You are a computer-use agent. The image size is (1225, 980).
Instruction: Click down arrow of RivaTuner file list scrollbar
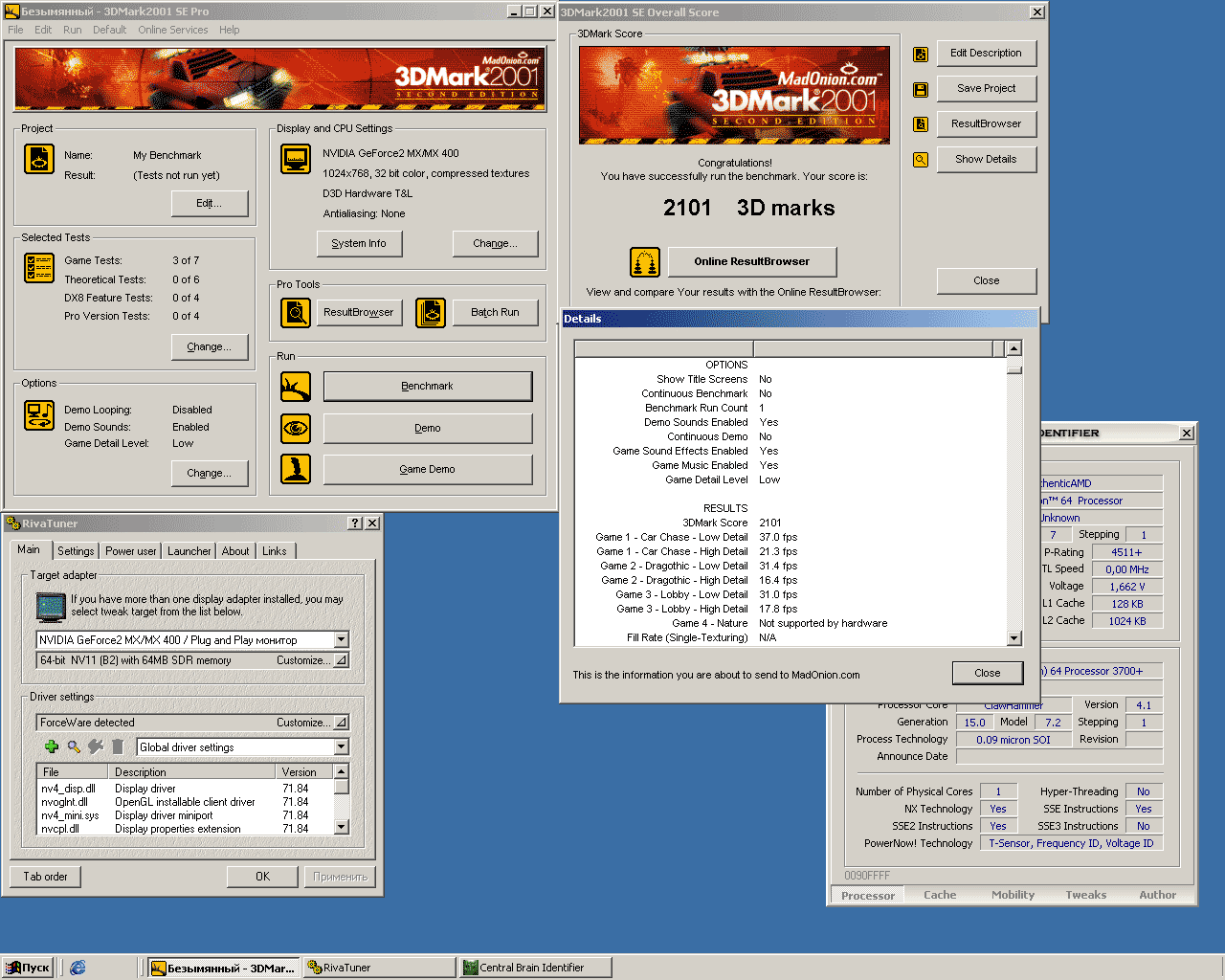point(341,827)
